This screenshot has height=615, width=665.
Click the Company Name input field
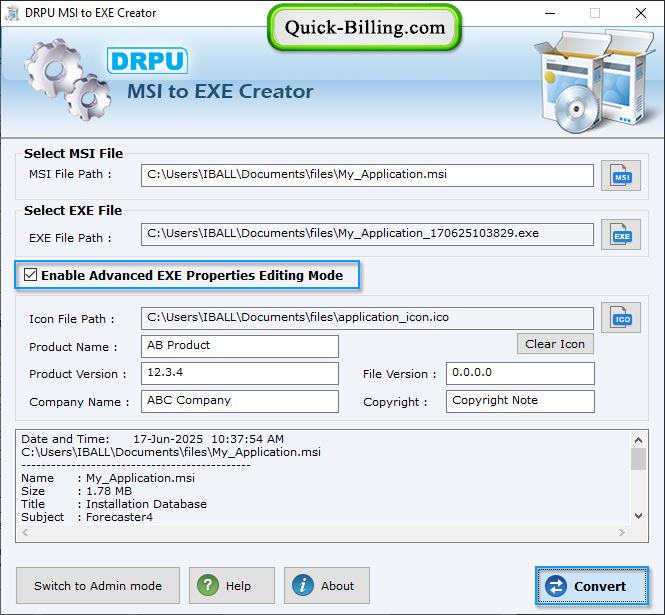[x=239, y=401]
